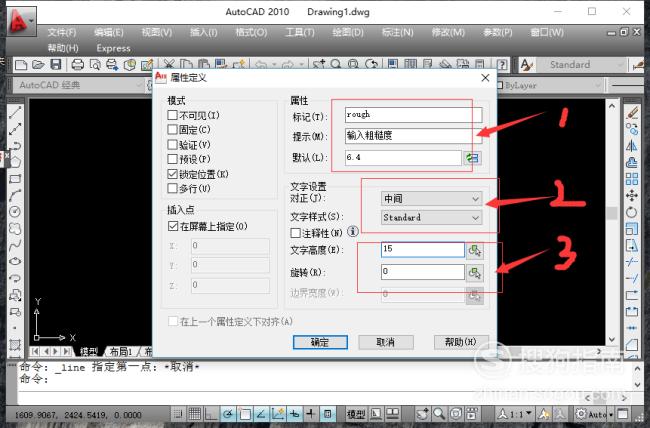Open the AutoCAD application menu button
Viewport: 650px width, 428px height.
(21, 21)
